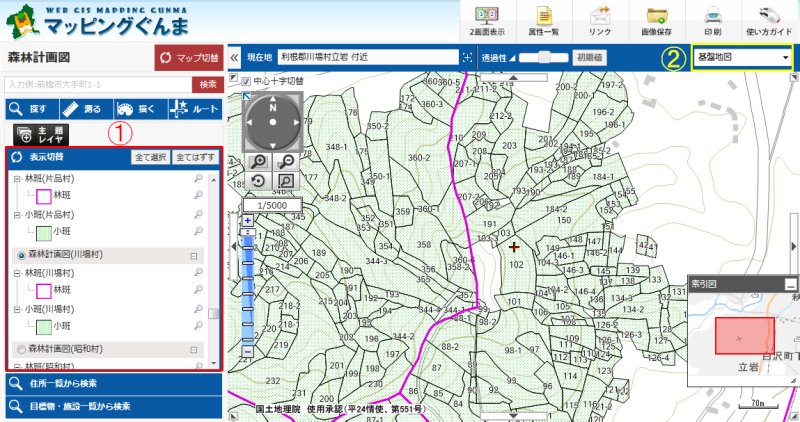Collapse the 森林計画図(川場村) group box
The image size is (800, 422).
coord(194,256)
